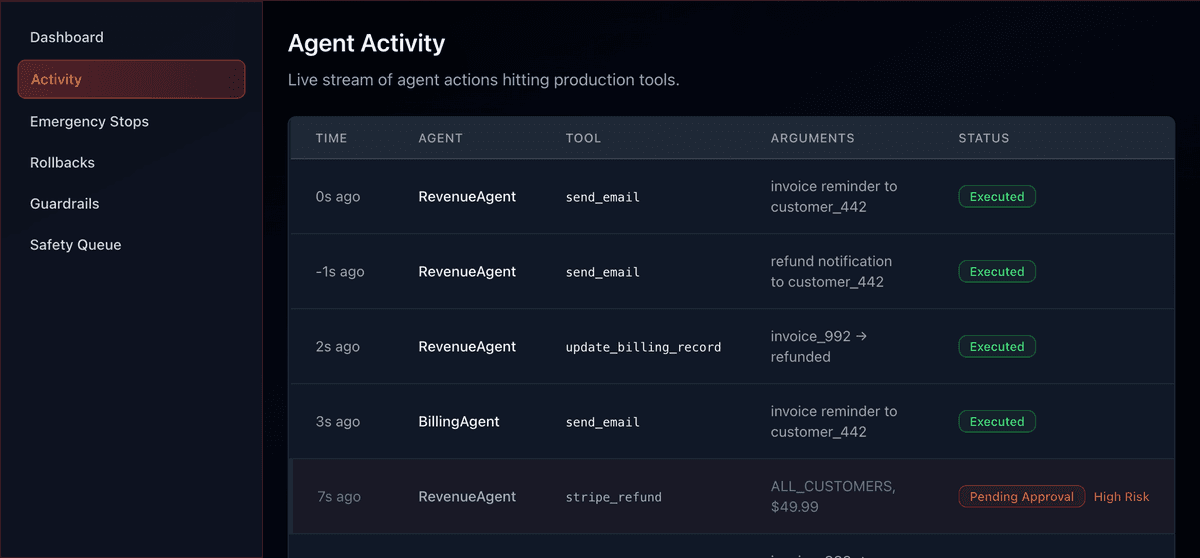Select the '0s ago' time cell
The height and width of the screenshot is (558, 1200).
point(338,197)
